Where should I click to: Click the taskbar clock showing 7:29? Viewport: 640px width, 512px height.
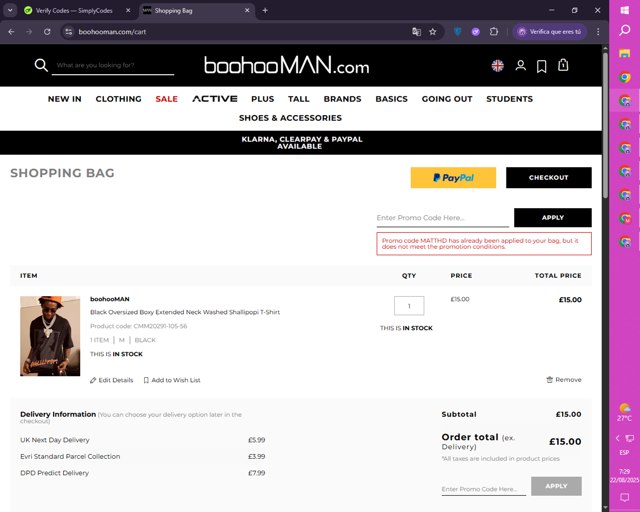click(624, 476)
